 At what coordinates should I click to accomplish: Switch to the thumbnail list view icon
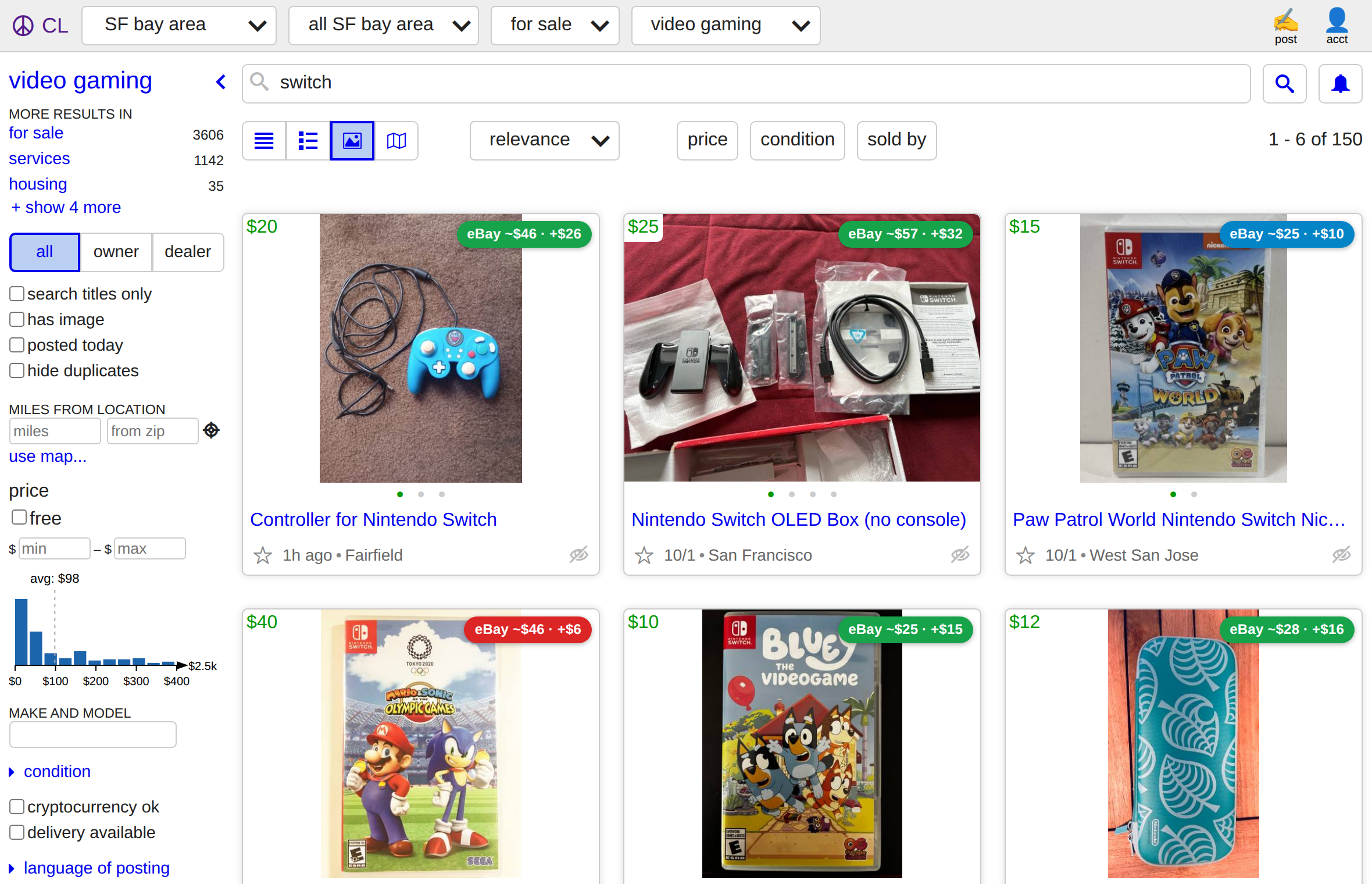(x=308, y=140)
